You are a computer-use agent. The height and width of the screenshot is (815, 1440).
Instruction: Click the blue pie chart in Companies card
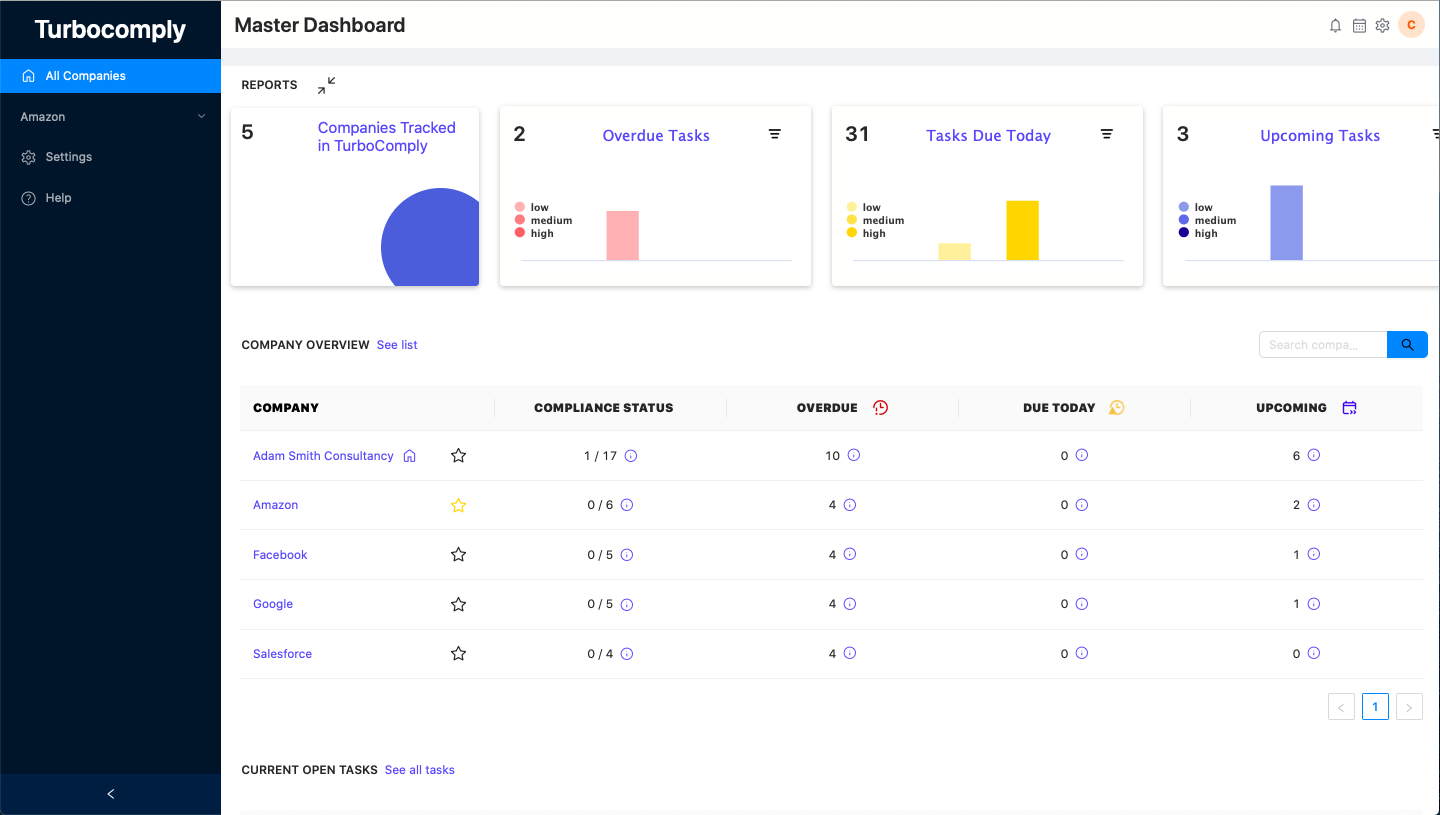(430, 237)
